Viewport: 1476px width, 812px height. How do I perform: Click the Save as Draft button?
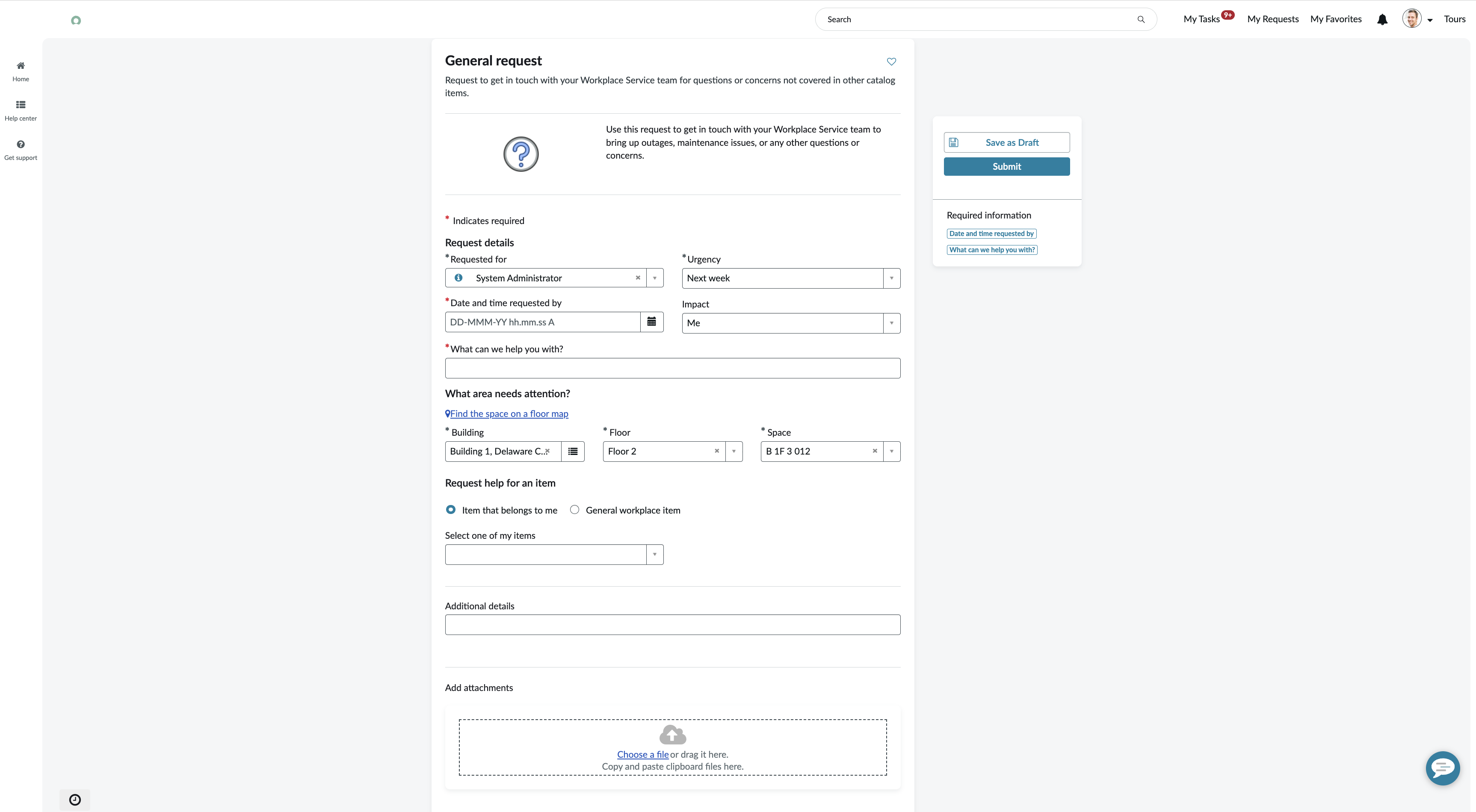coord(1007,142)
